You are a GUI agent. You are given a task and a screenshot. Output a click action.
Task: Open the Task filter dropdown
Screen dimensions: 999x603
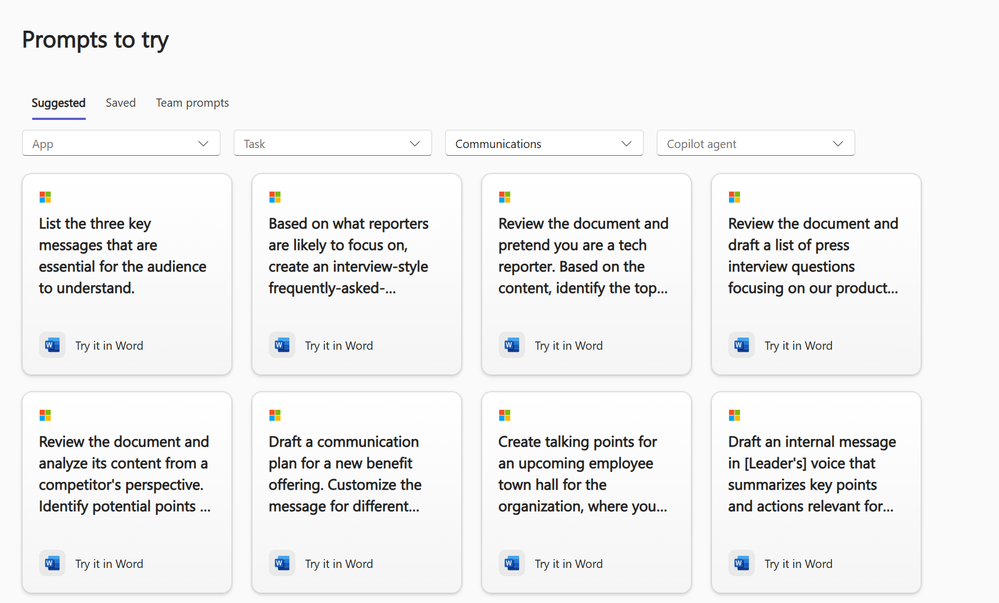tap(333, 143)
